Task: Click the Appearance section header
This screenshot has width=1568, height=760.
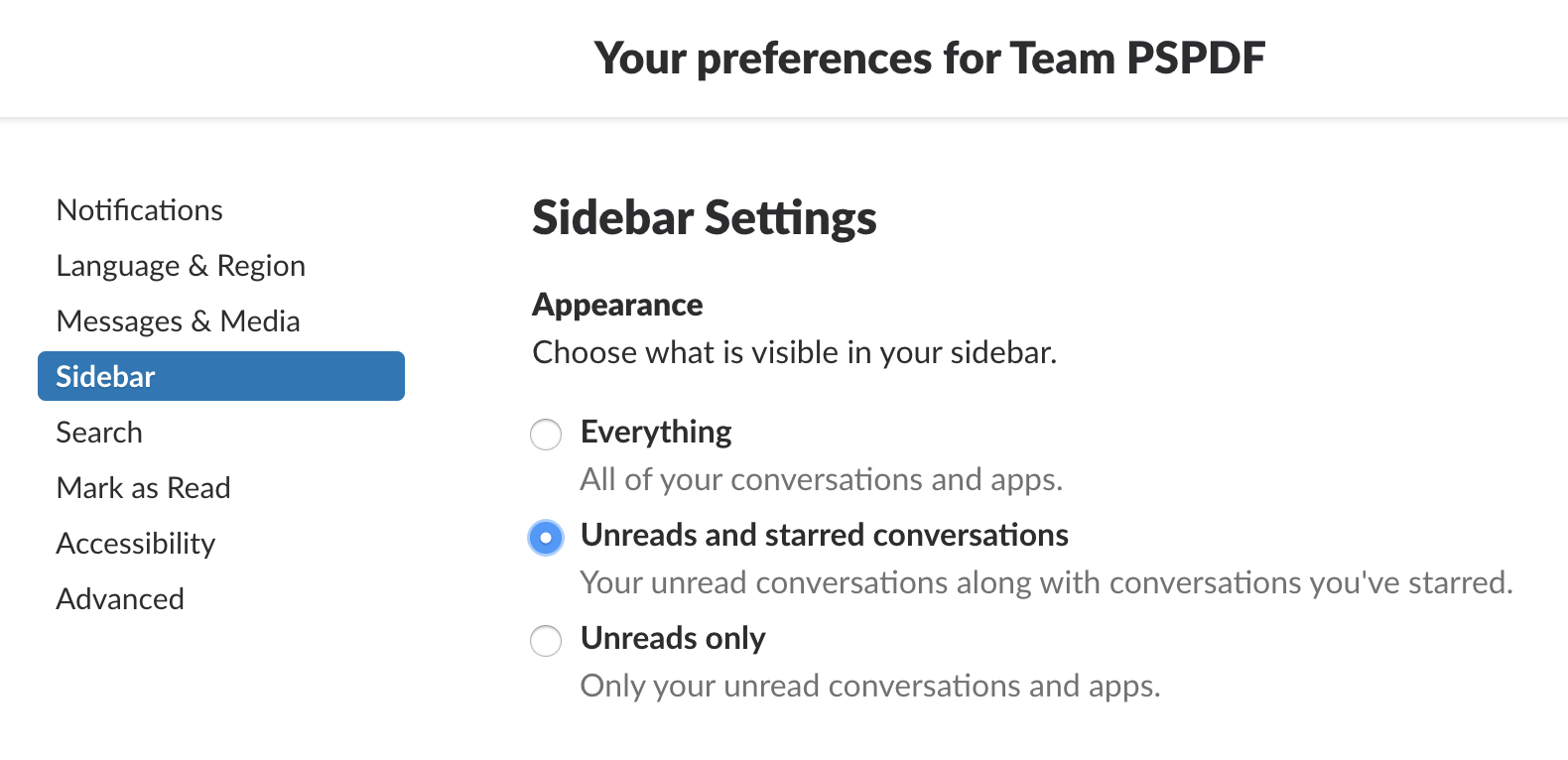Action: pyautogui.click(x=616, y=305)
